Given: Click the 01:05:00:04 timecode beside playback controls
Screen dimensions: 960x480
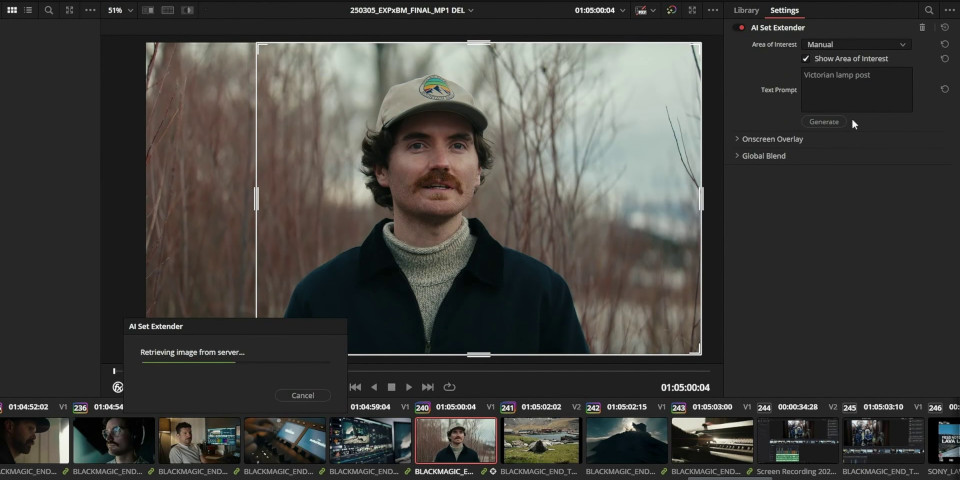Looking at the screenshot, I should pos(685,388).
